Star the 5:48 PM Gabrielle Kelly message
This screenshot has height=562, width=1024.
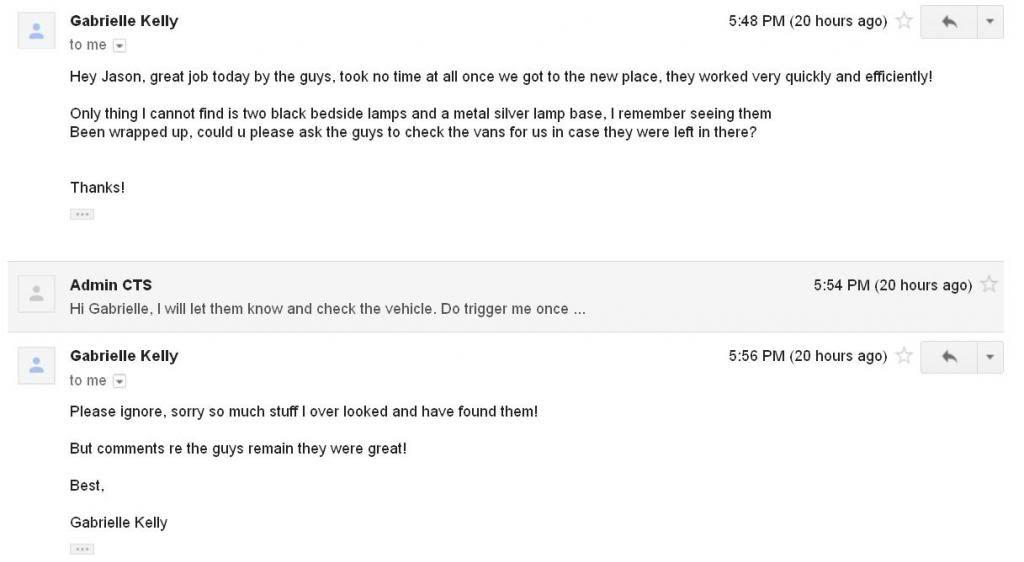904,21
